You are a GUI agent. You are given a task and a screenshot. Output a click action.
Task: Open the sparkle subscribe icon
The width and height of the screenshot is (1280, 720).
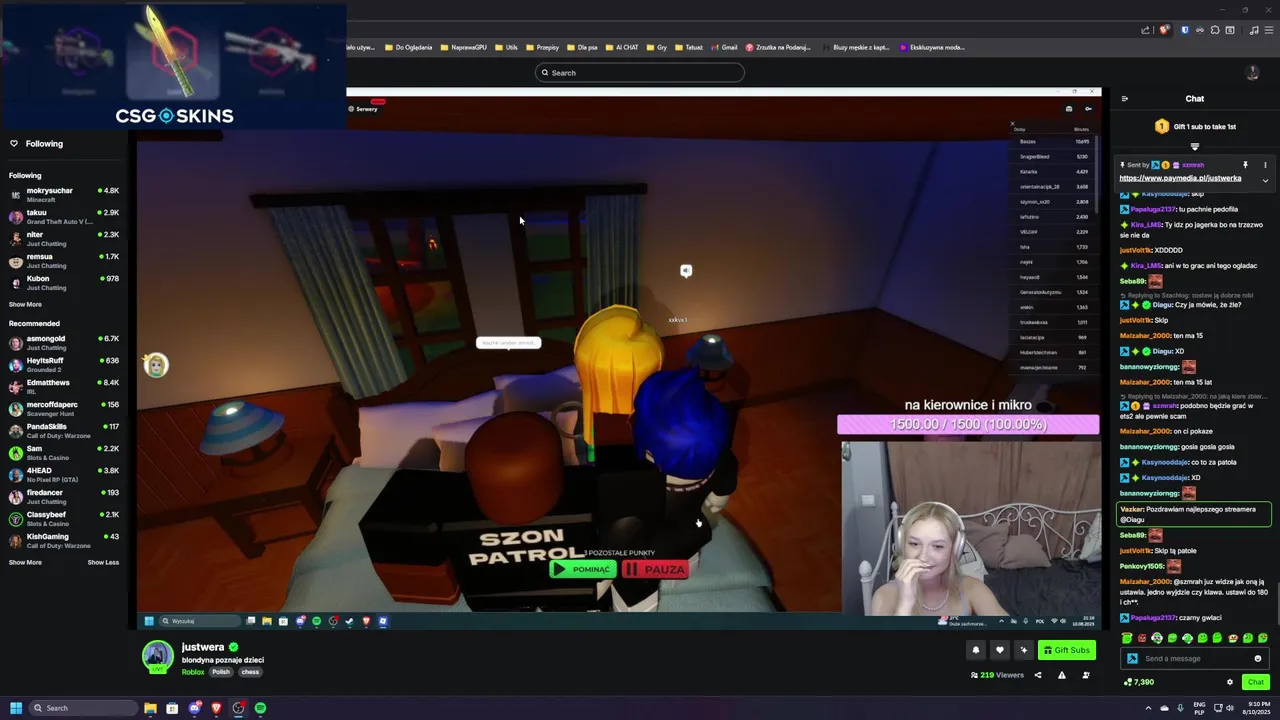pyautogui.click(x=1023, y=650)
